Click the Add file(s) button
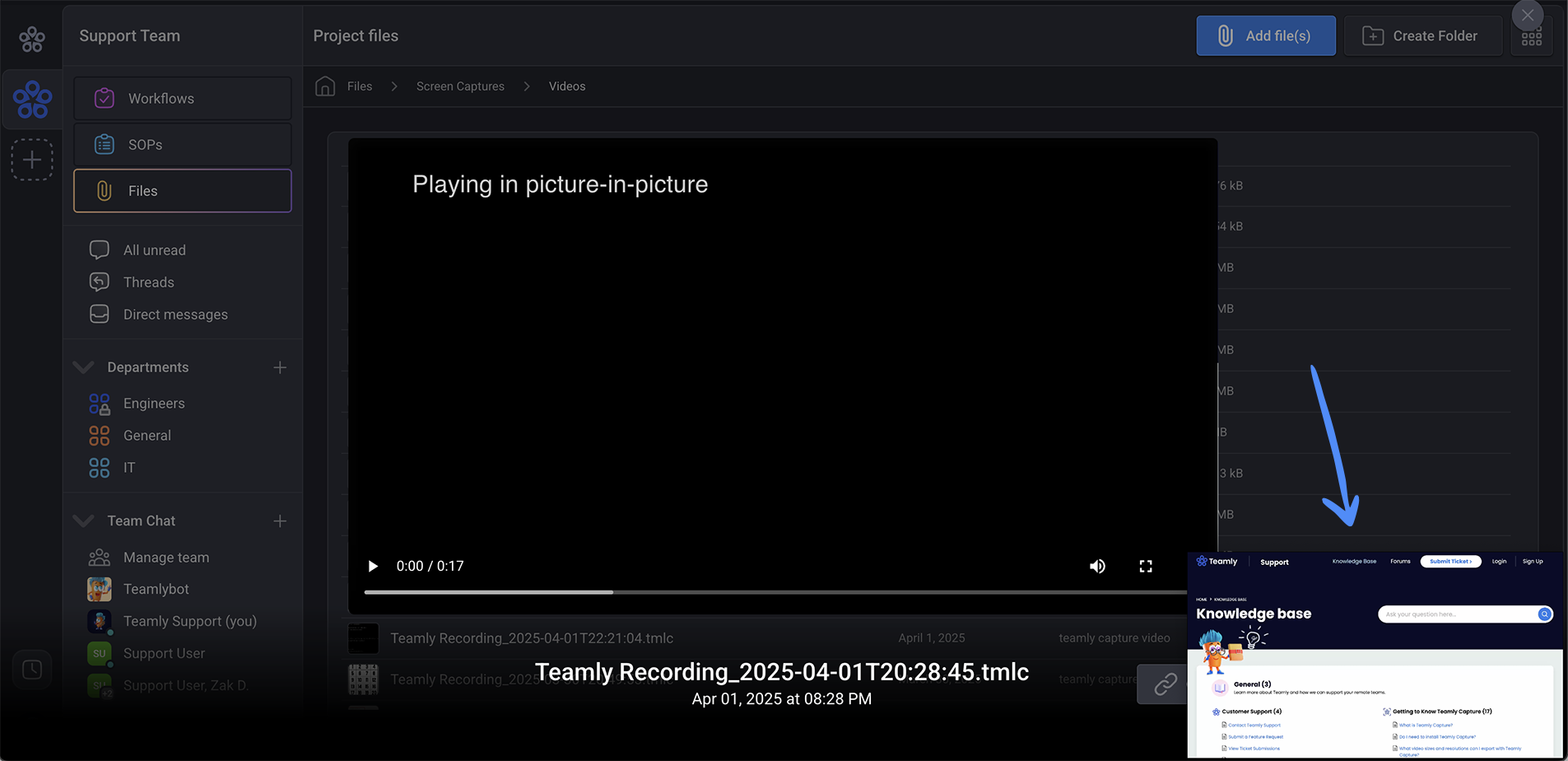Image resolution: width=1568 pixels, height=761 pixels. (1266, 36)
